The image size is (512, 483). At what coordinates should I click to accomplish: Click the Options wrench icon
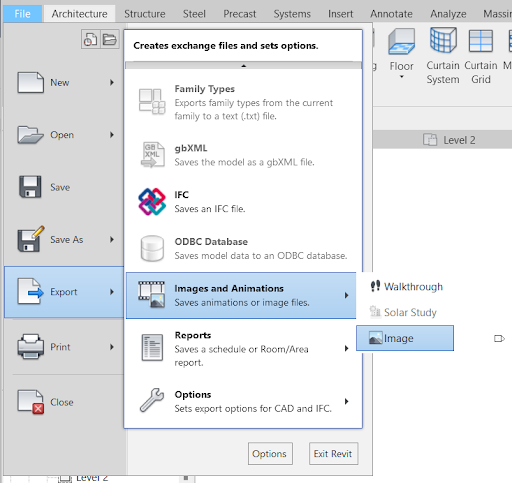(x=152, y=400)
